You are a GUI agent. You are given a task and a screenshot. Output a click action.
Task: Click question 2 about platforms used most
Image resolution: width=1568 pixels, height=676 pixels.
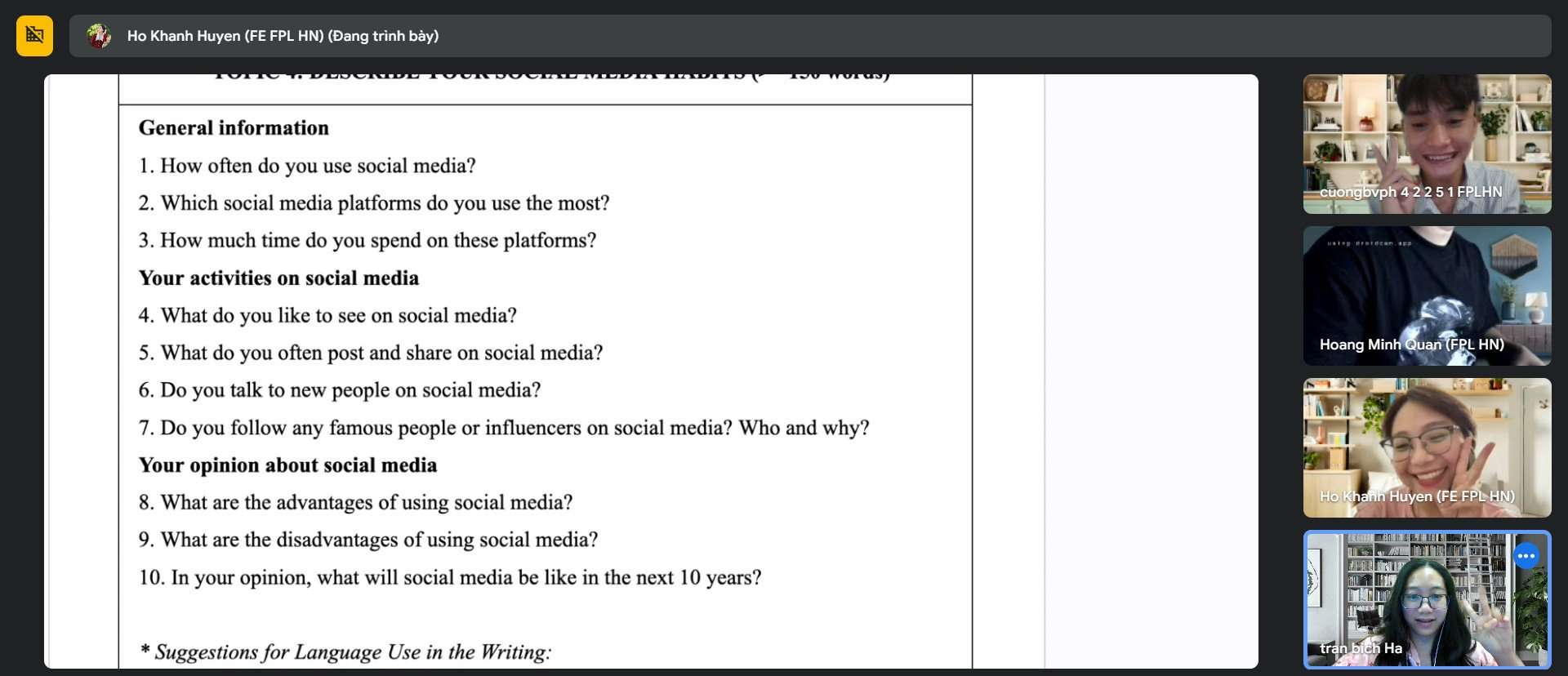click(x=374, y=203)
